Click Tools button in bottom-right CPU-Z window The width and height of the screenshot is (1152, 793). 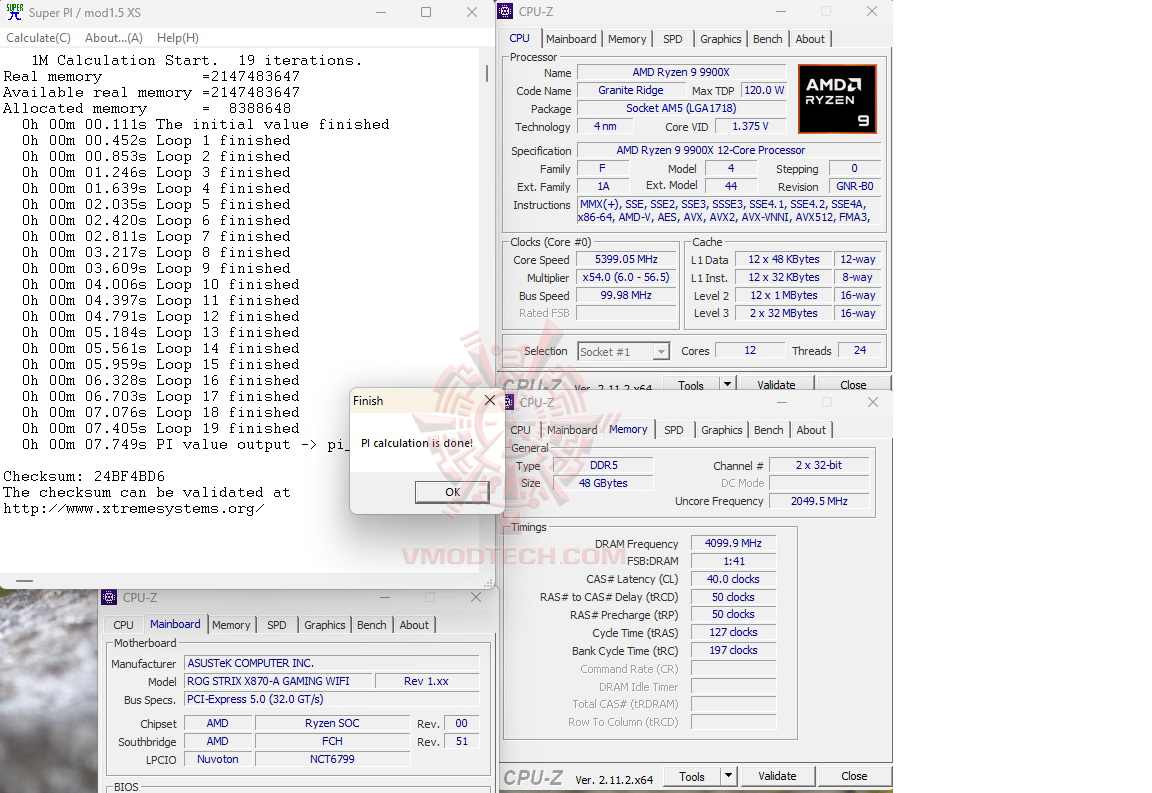click(691, 776)
